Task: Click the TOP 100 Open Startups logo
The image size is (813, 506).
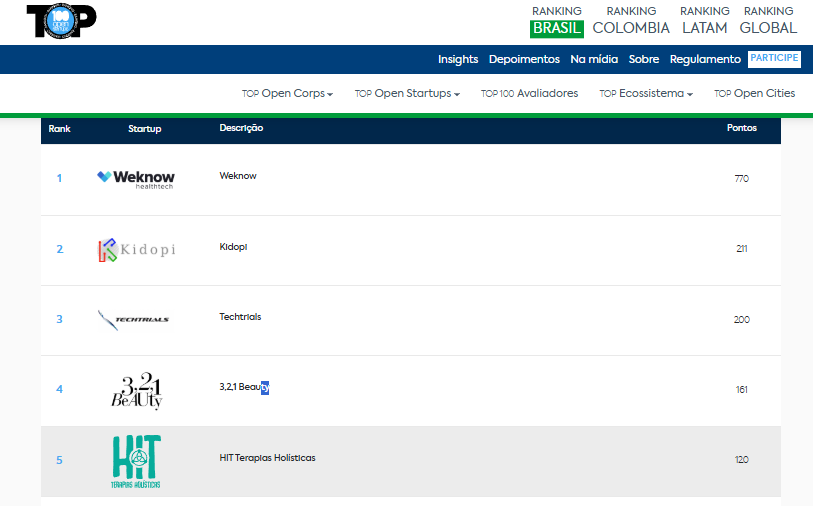Action: (x=61, y=21)
